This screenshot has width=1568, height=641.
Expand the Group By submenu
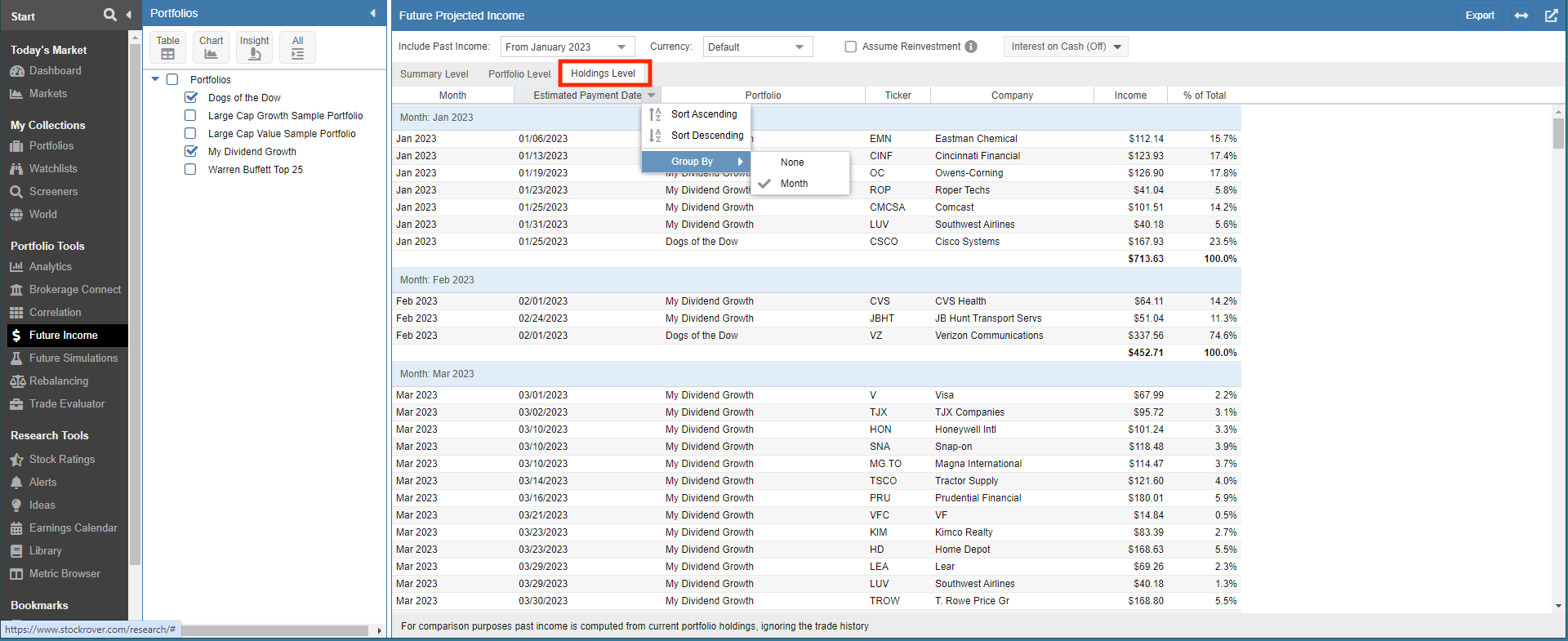(x=696, y=162)
